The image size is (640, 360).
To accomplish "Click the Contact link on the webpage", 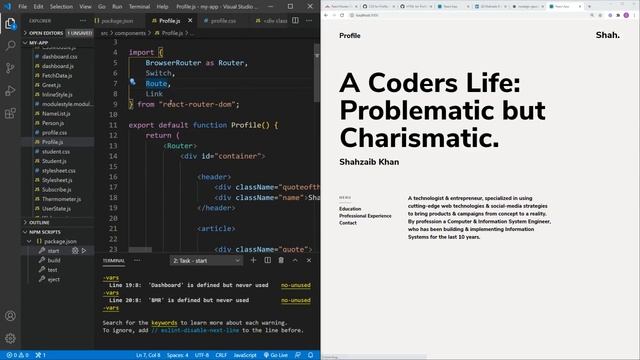I will coord(348,223).
